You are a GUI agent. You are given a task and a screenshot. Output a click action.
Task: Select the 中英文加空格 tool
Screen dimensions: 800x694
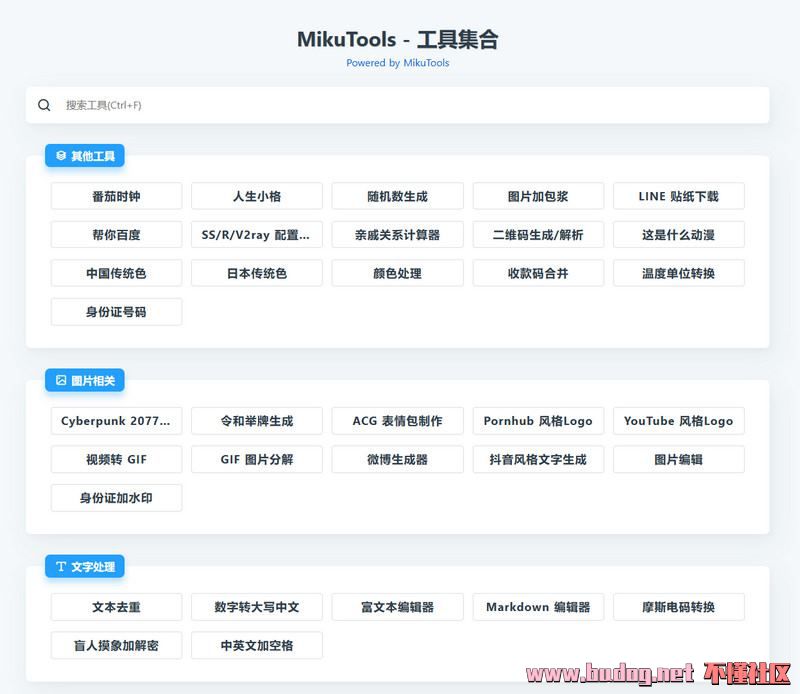click(257, 645)
